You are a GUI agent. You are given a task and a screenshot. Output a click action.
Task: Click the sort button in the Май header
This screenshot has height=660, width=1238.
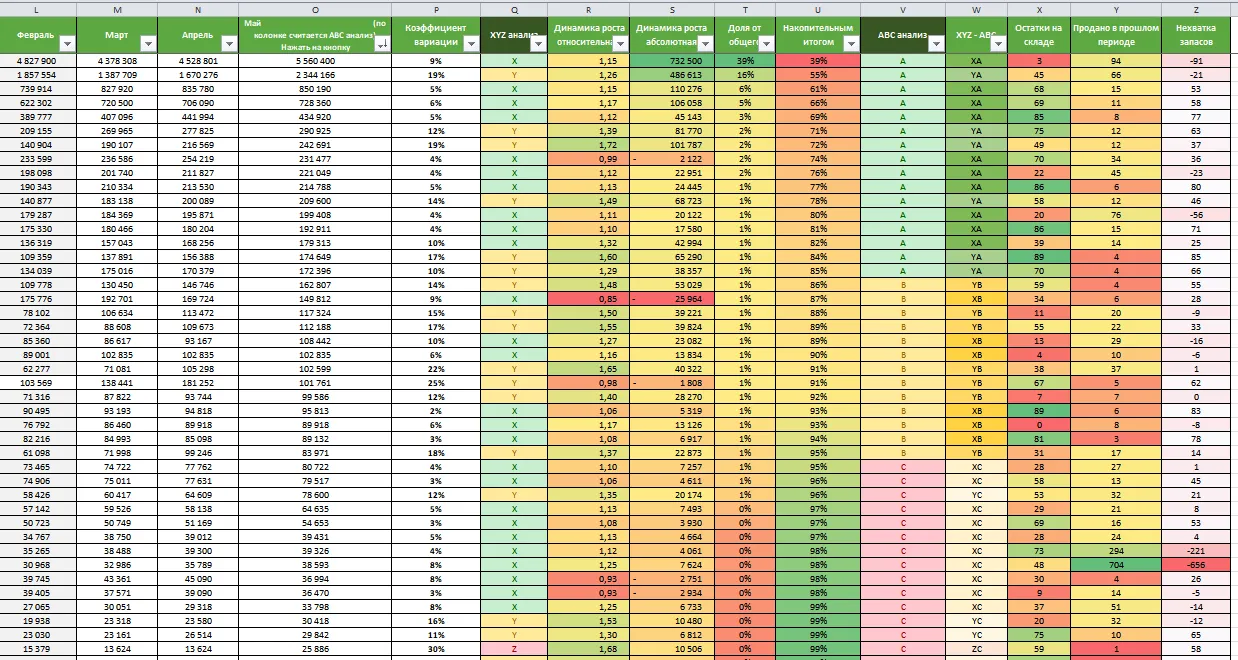pos(382,43)
